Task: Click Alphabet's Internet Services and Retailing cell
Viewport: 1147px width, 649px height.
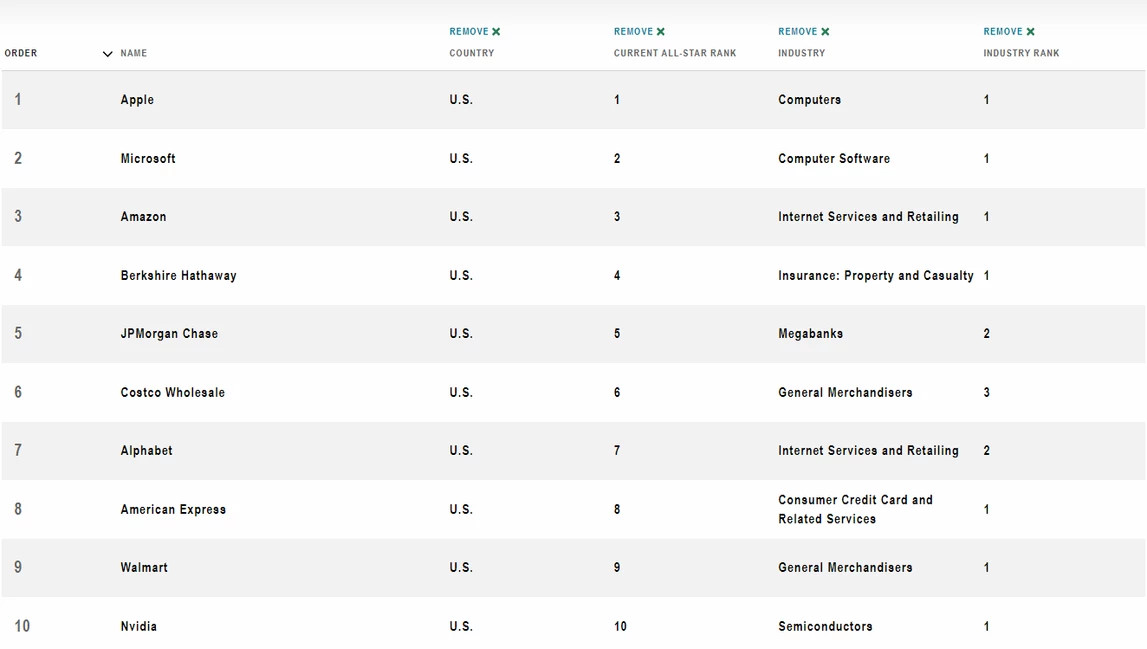Action: (868, 451)
